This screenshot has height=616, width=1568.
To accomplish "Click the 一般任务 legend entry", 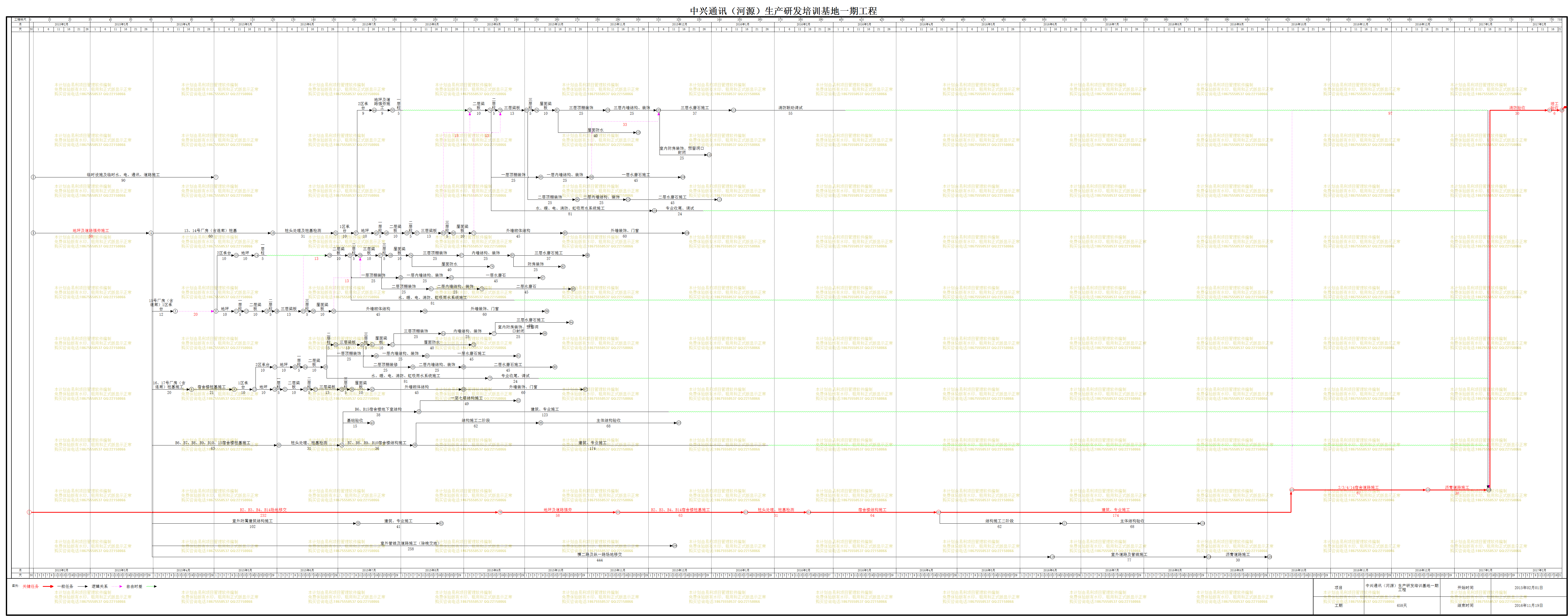I will click(65, 586).
